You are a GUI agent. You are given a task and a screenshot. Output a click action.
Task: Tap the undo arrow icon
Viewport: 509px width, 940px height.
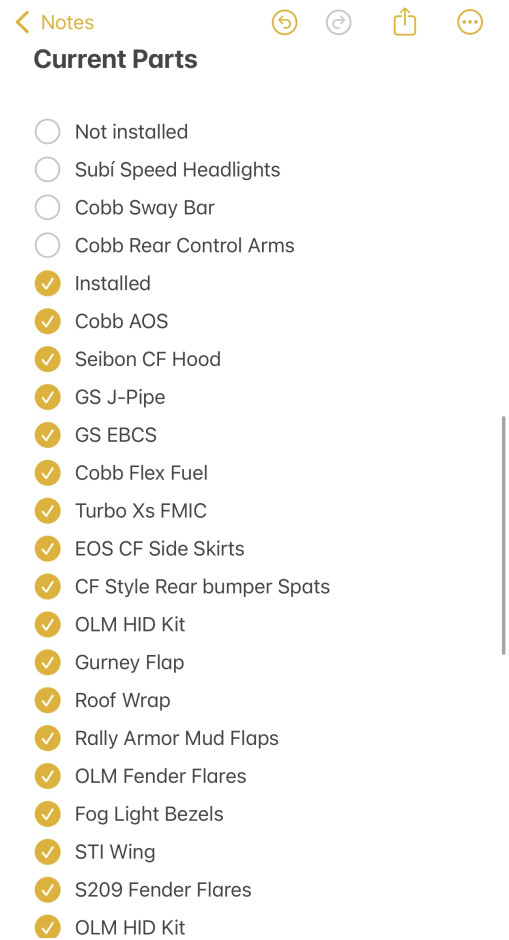(x=285, y=23)
